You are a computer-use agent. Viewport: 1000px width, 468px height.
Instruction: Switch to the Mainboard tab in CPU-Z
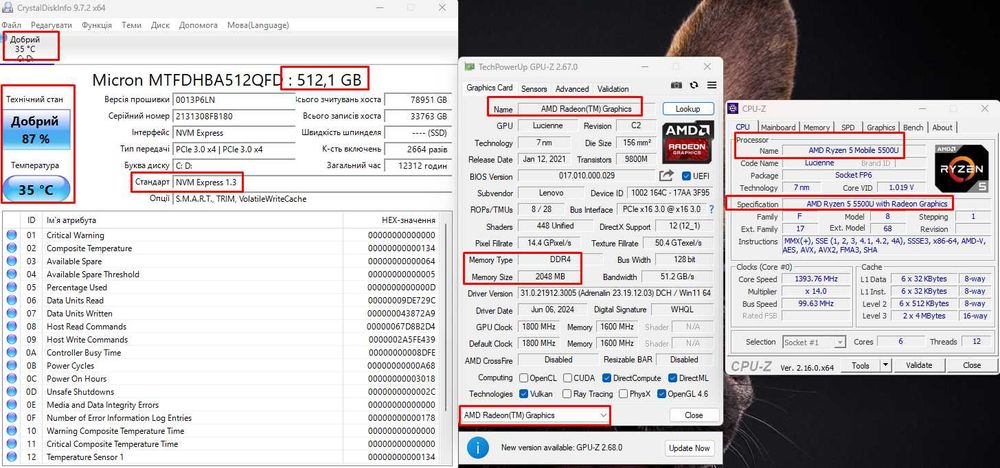tap(778, 128)
